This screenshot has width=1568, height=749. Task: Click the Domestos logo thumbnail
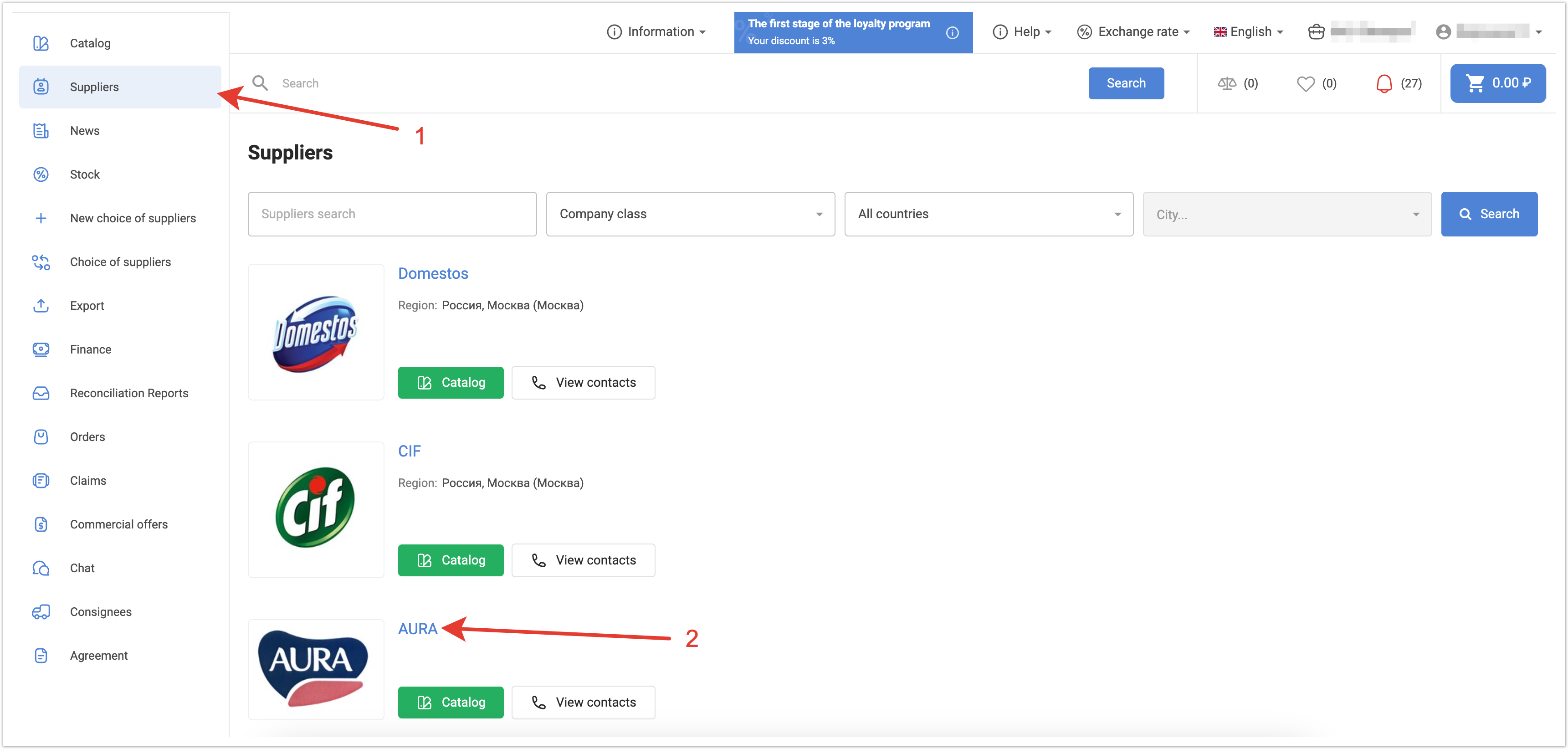click(316, 332)
